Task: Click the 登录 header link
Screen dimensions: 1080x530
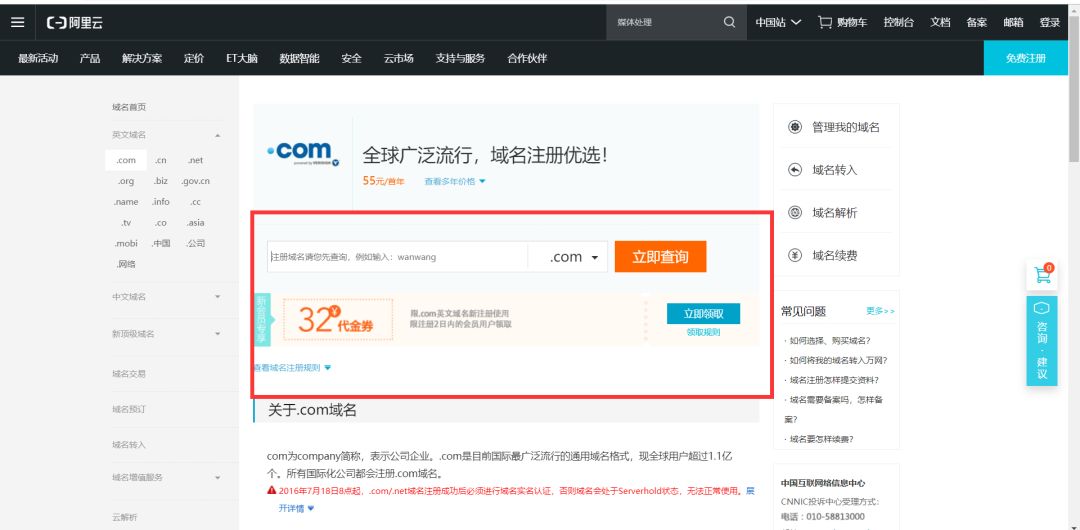Action: 1050,22
